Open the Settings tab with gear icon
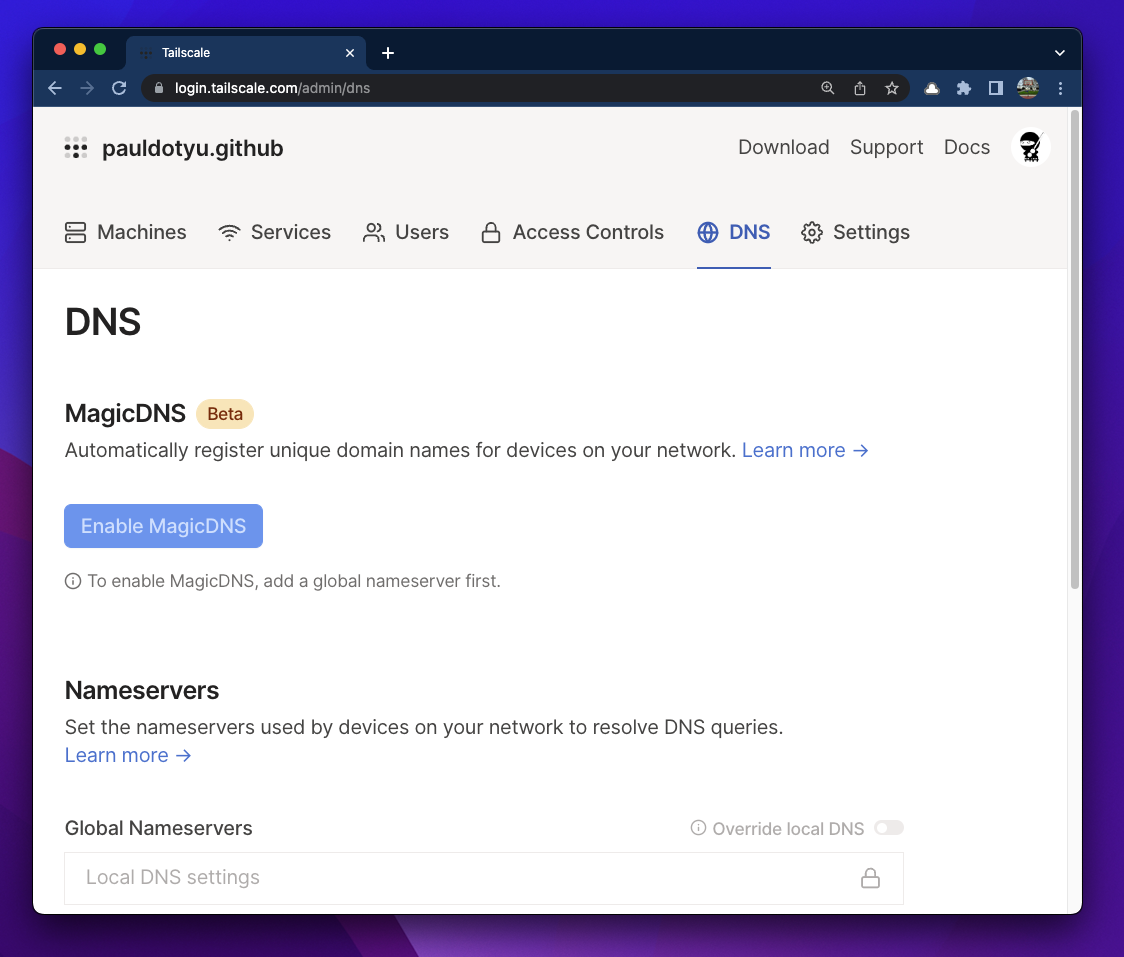This screenshot has width=1124, height=957. (x=855, y=232)
